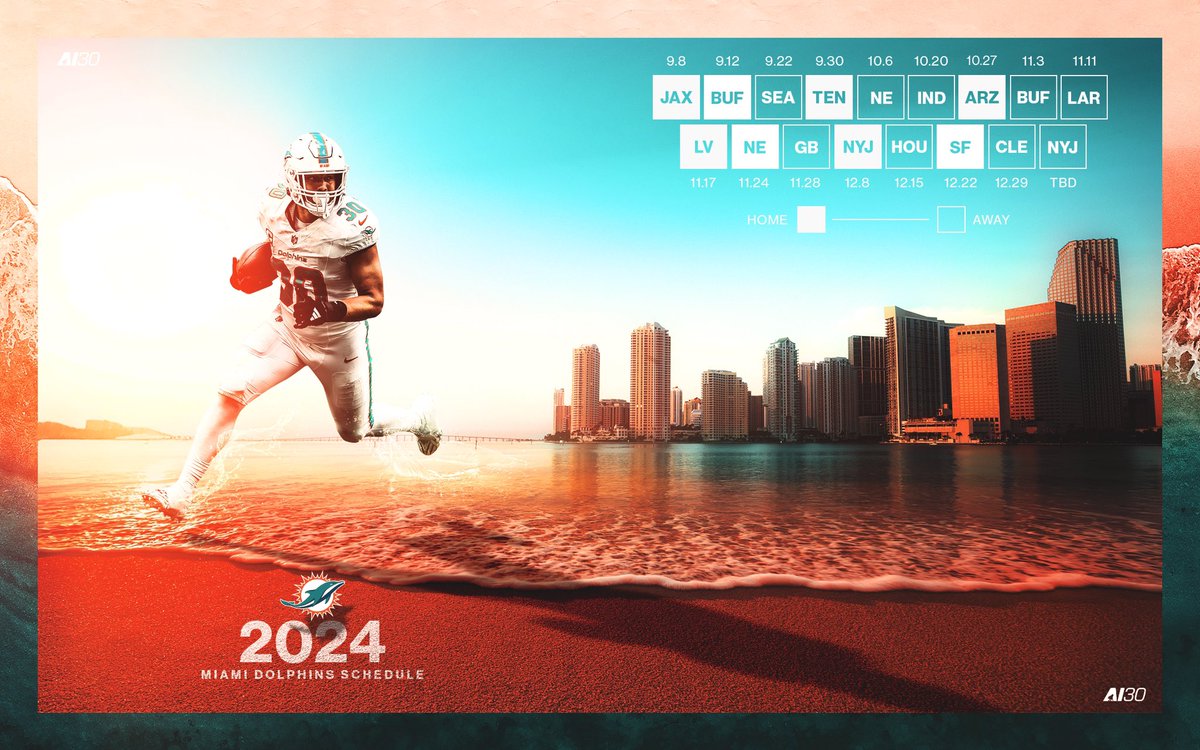This screenshot has height=750, width=1200.
Task: Click the 11.24 date text
Action: click(754, 183)
